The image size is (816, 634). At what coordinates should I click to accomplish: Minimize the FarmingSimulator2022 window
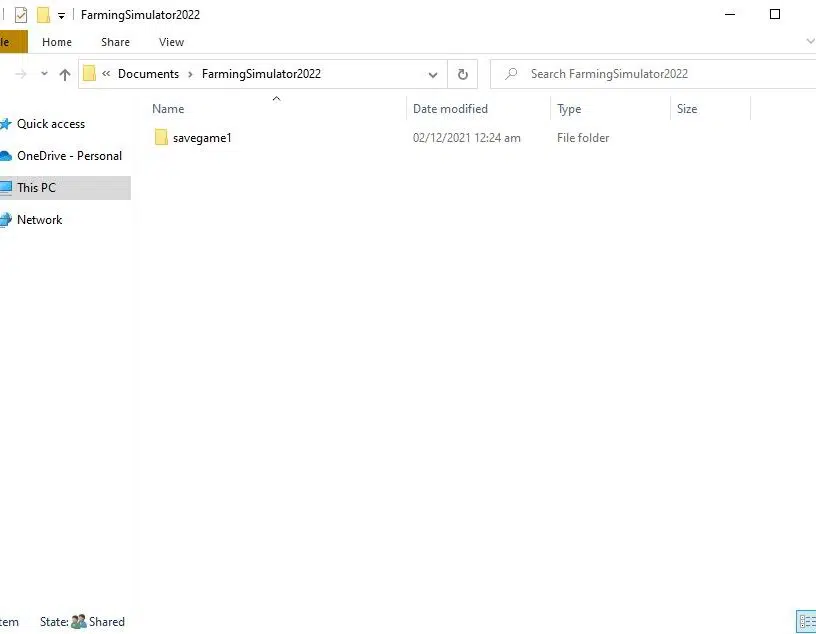point(730,15)
